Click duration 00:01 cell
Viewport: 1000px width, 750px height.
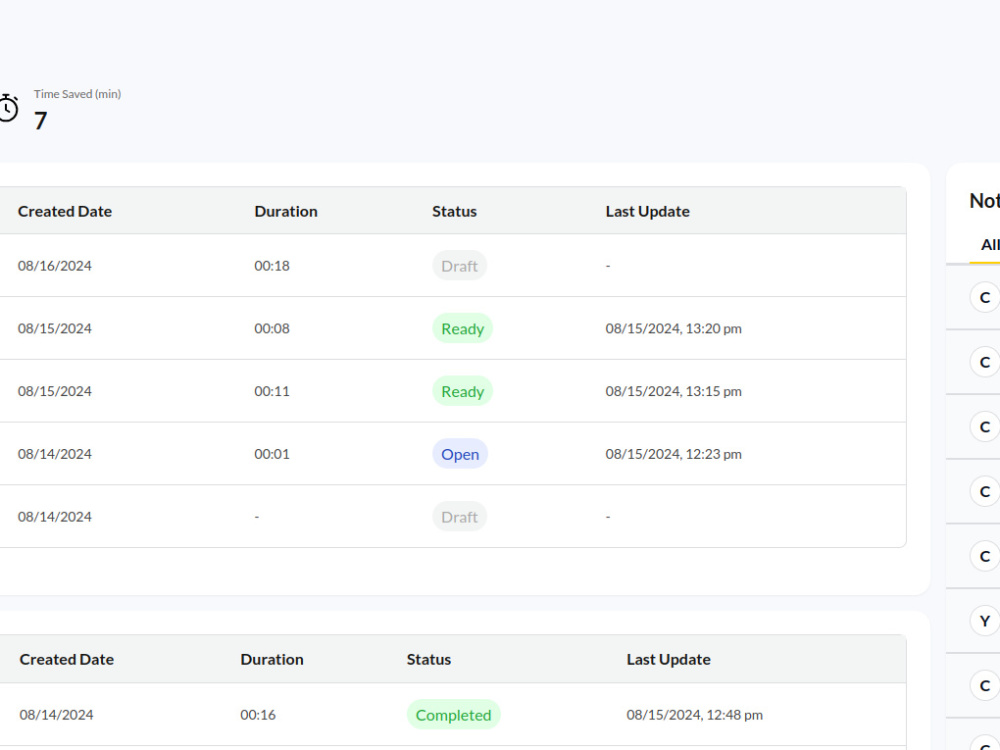click(272, 454)
